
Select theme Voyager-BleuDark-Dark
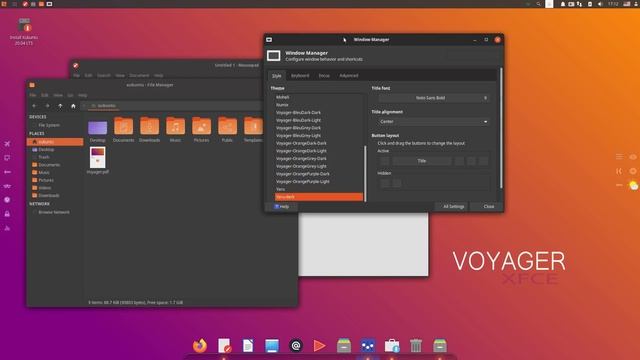(x=318, y=113)
